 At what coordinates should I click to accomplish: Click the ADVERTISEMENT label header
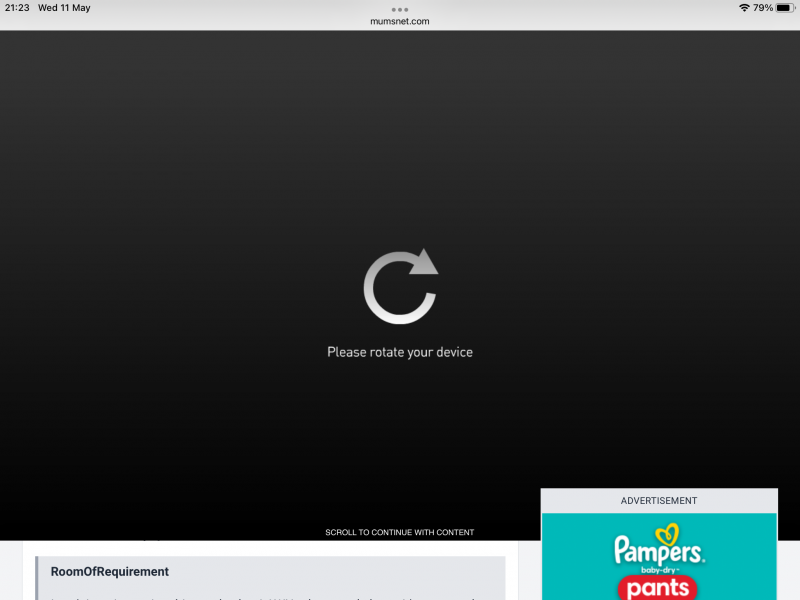[x=659, y=501]
